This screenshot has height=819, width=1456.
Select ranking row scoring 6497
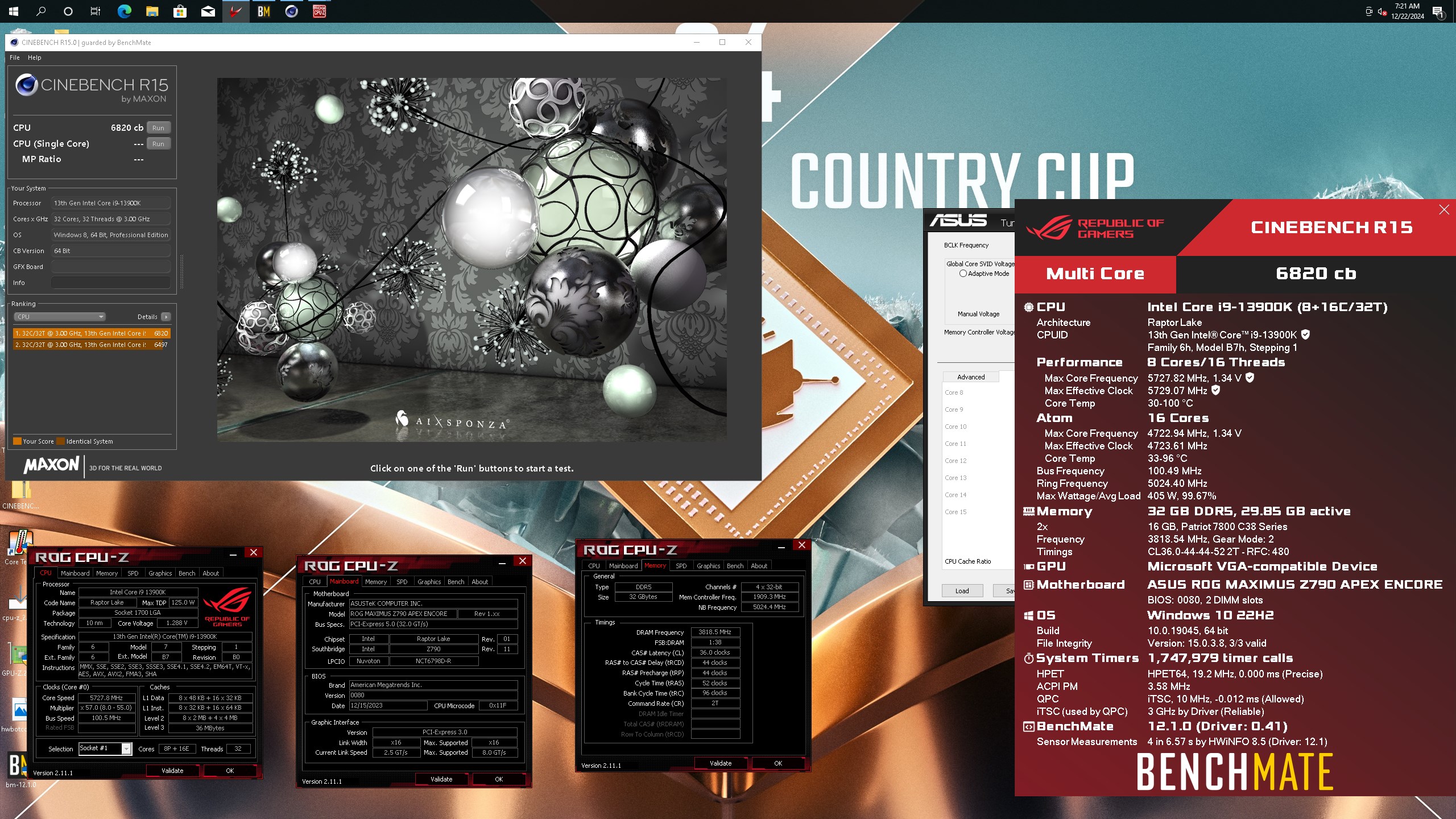point(92,345)
